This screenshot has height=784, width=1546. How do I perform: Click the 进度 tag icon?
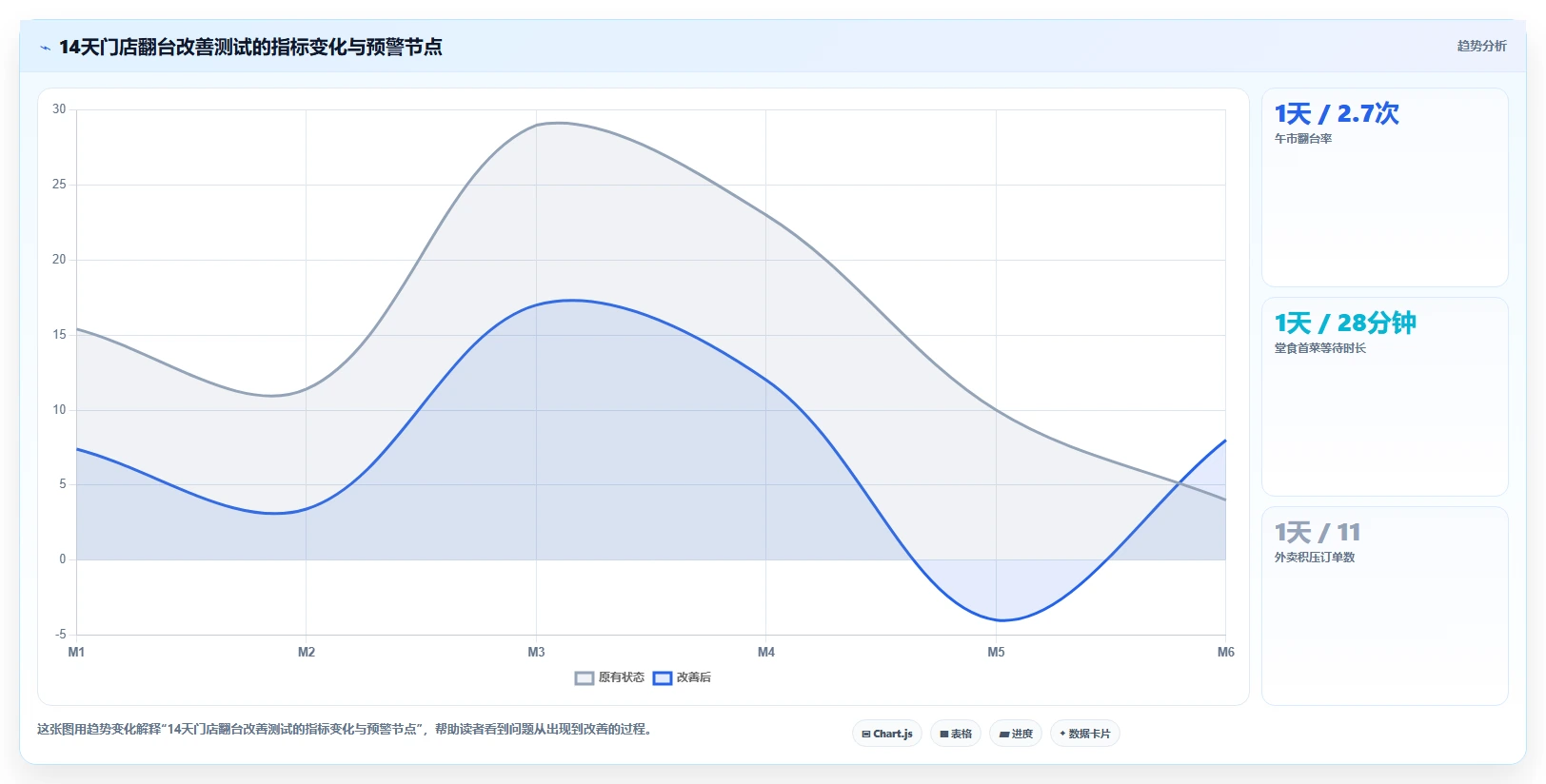point(1004,735)
